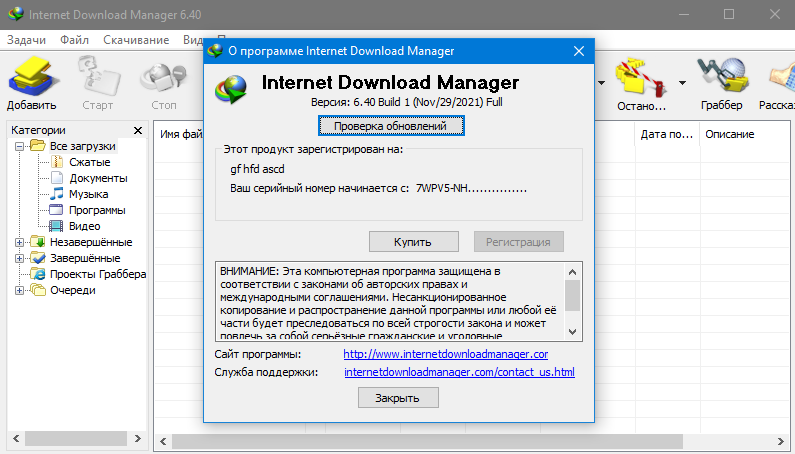
Task: Expand the Очереди tree node
Action: pyautogui.click(x=19, y=291)
